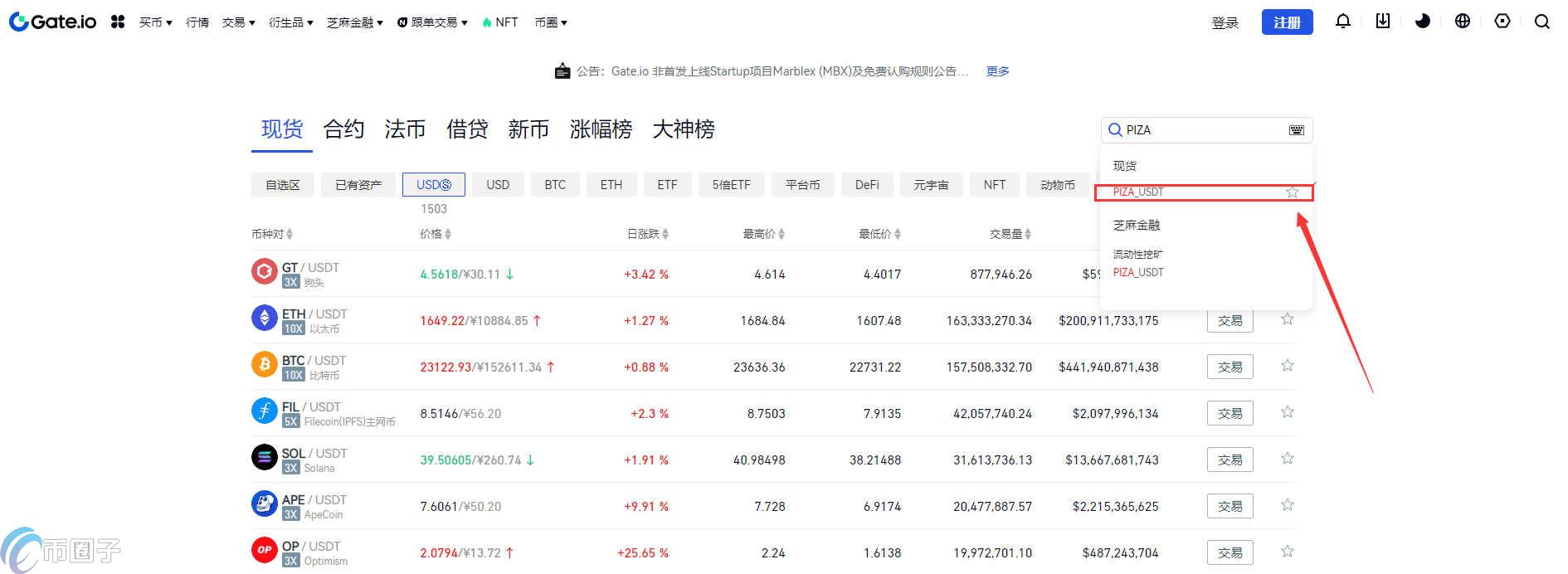
Task: Click the OP coin logo icon
Action: [265, 550]
